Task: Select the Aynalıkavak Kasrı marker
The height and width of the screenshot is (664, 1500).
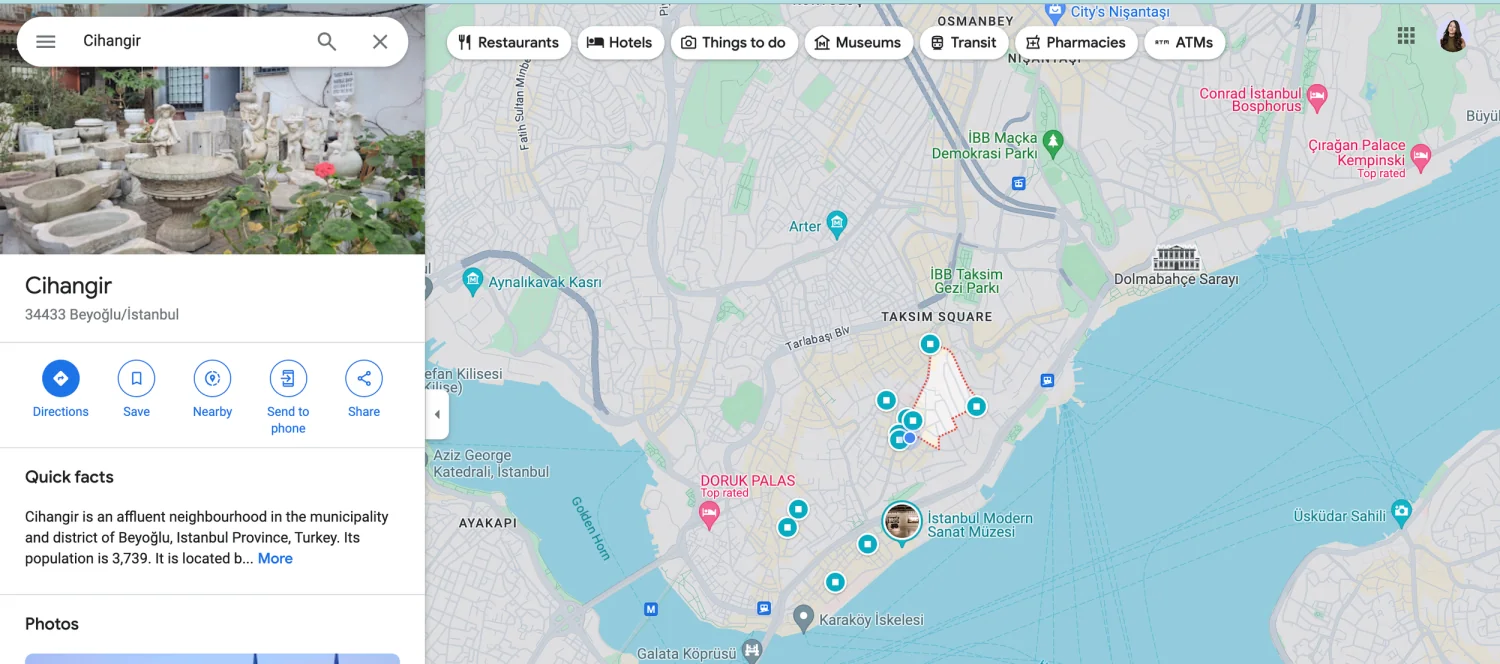Action: pos(473,281)
